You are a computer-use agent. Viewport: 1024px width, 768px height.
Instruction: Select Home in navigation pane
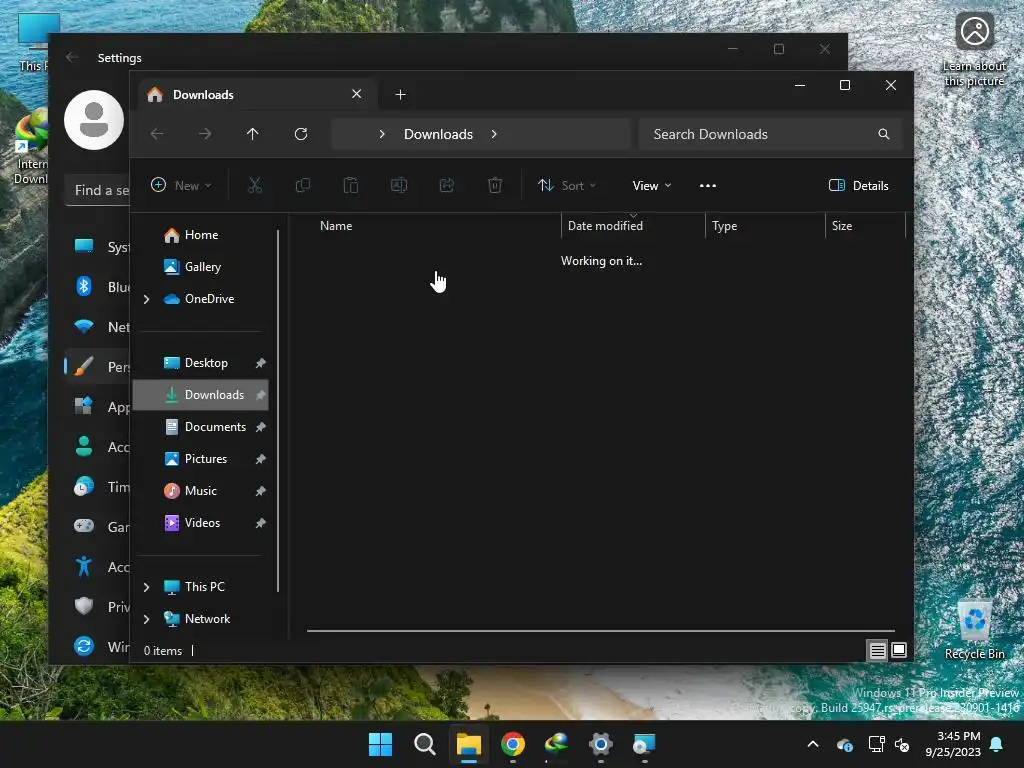(x=200, y=235)
